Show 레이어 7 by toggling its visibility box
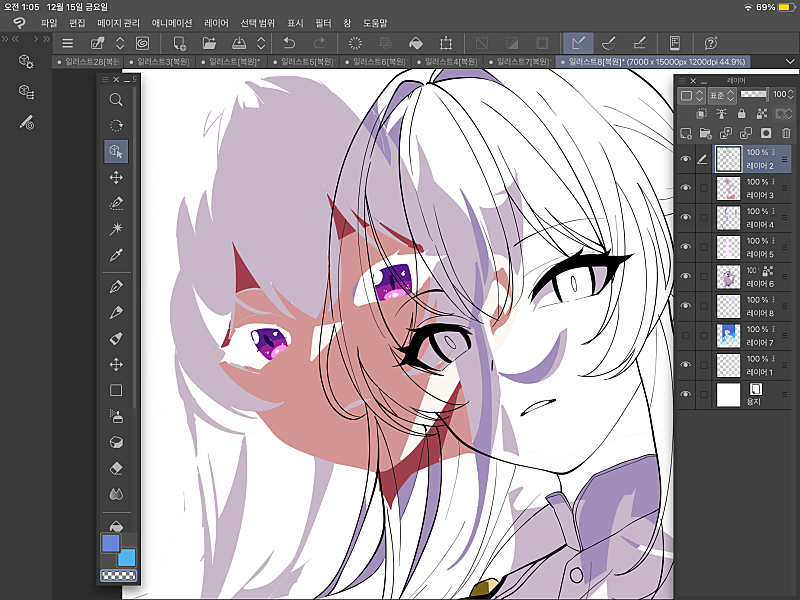The image size is (800, 600). tap(686, 336)
